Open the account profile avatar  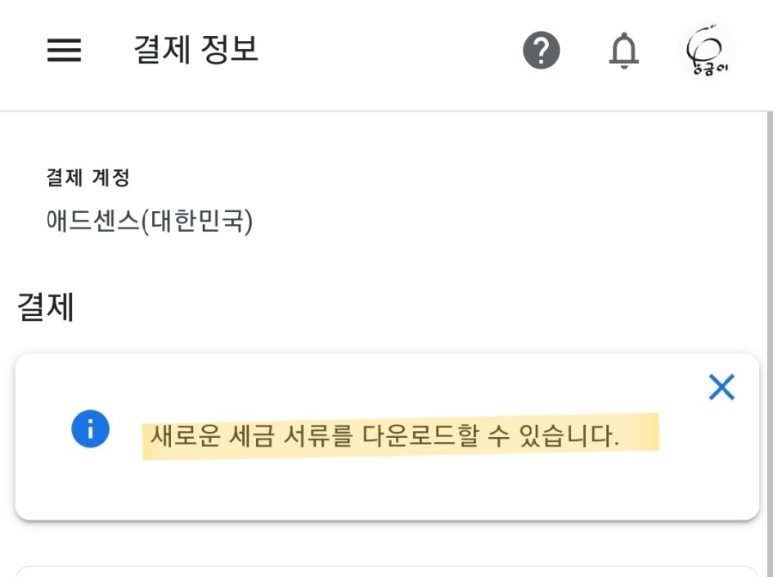pos(707,51)
